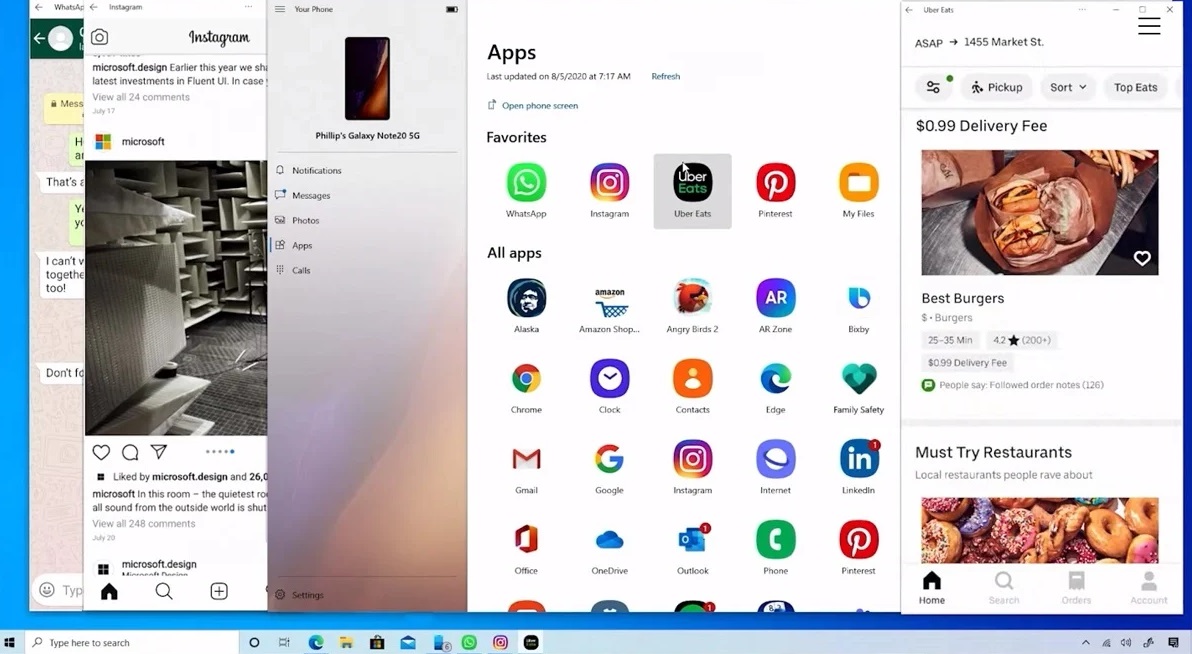Open the Google app
1192x654 pixels.
coord(609,459)
